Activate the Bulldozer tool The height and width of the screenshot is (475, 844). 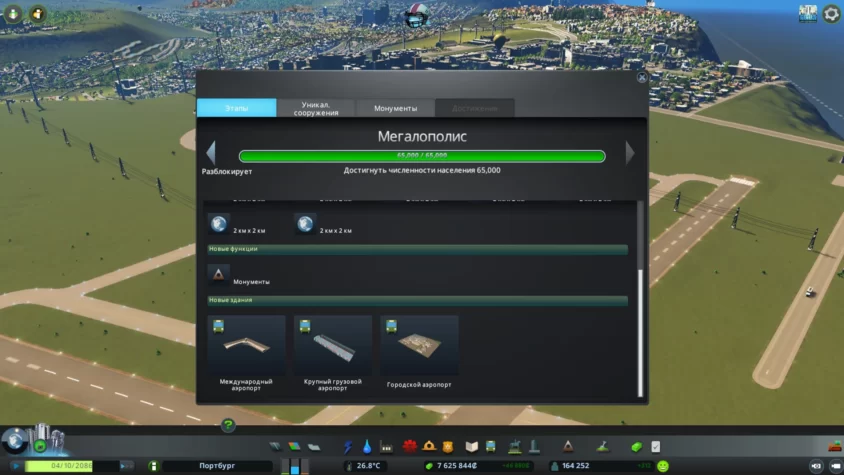click(835, 446)
